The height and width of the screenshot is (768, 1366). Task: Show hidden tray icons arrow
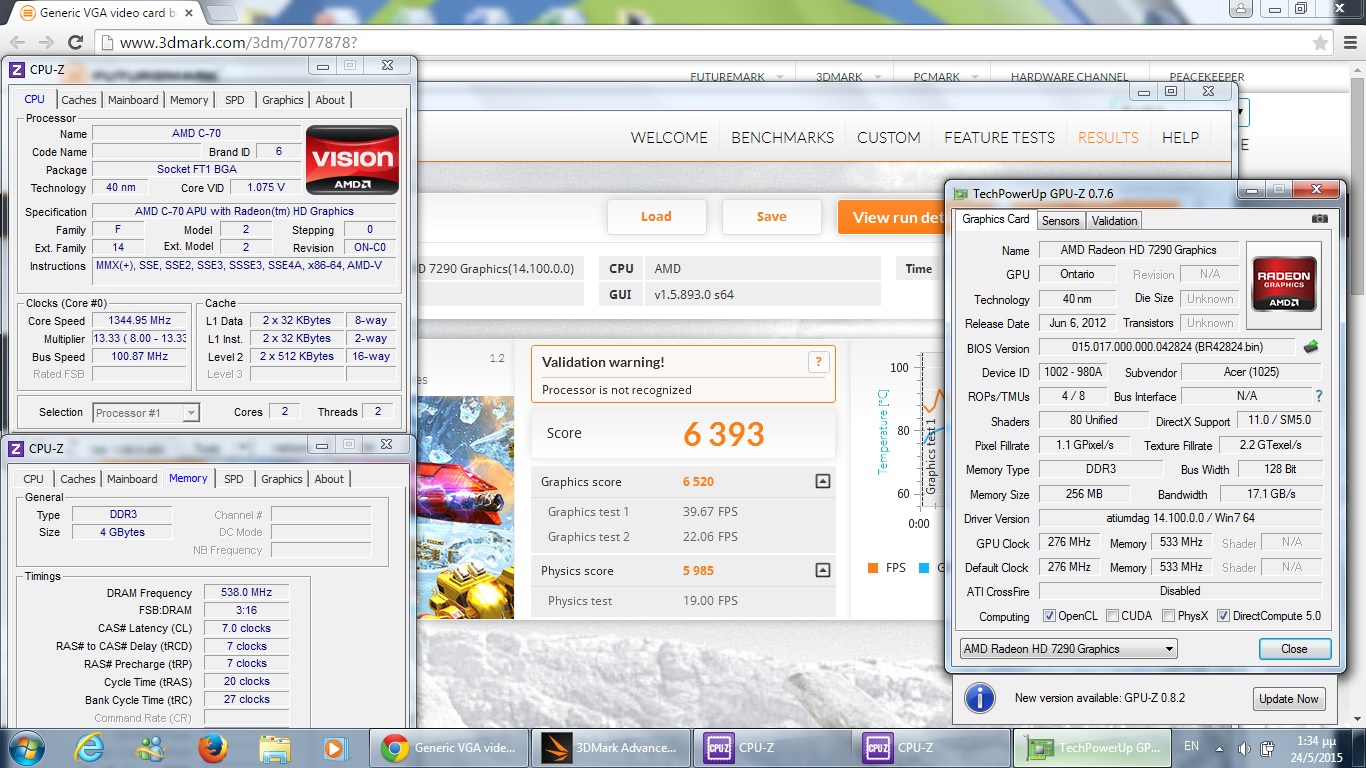(x=1221, y=748)
